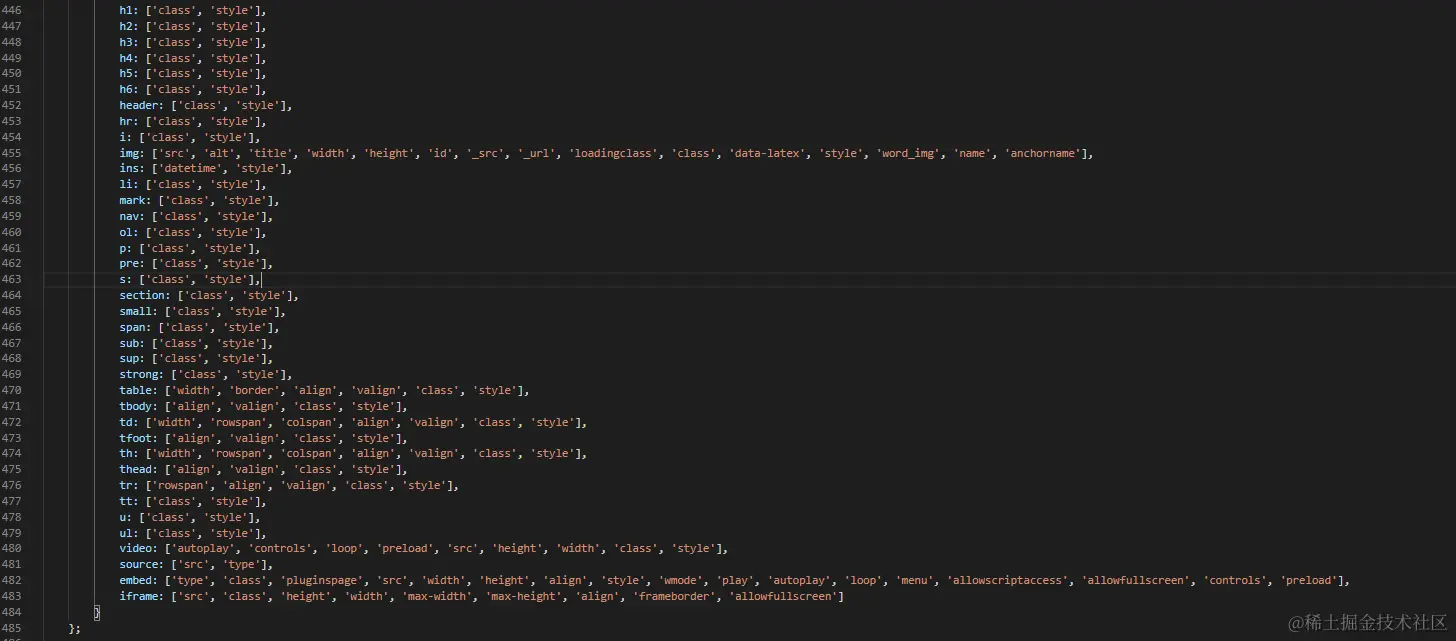Place cursor on the 'h6' key
Screen dimensions: 1456x641
point(126,90)
